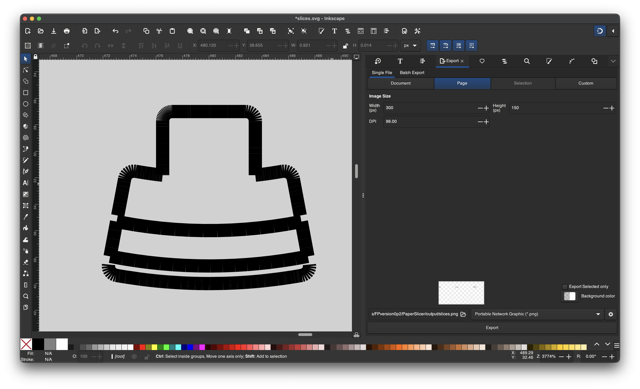Select the Custom export area
The height and width of the screenshot is (389, 640).
point(586,83)
